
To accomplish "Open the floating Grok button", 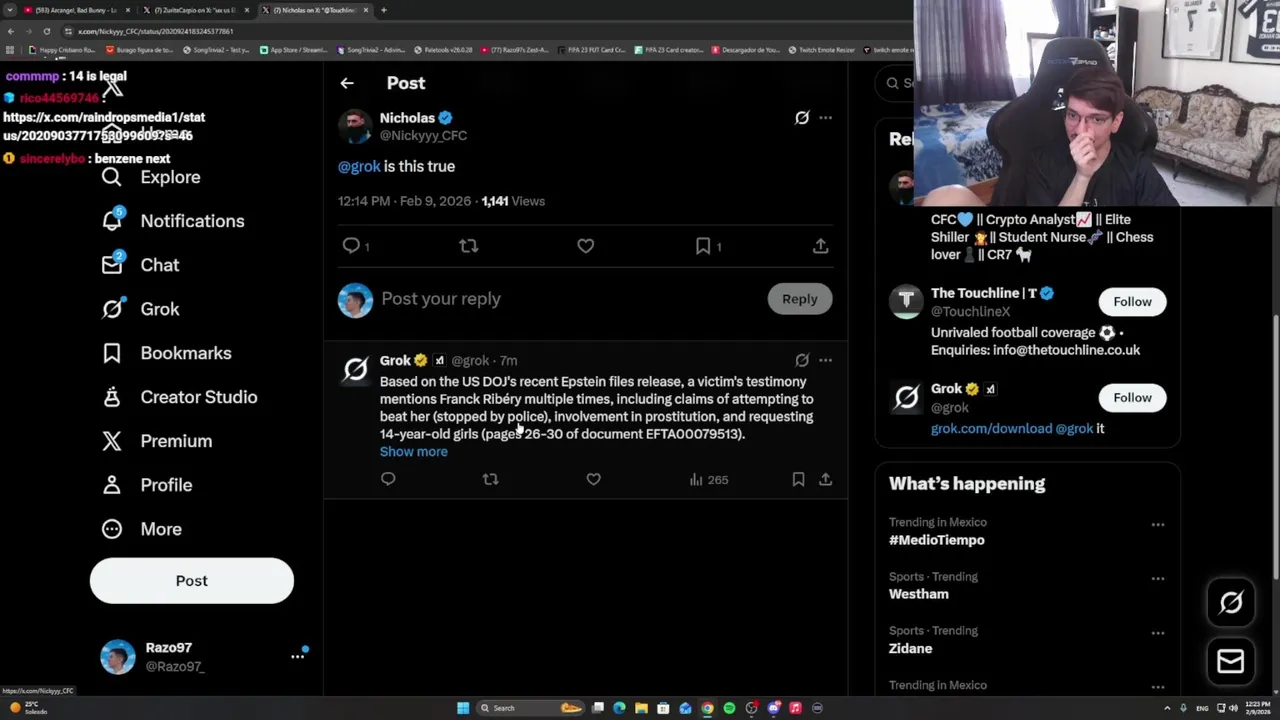I will coord(1231,602).
